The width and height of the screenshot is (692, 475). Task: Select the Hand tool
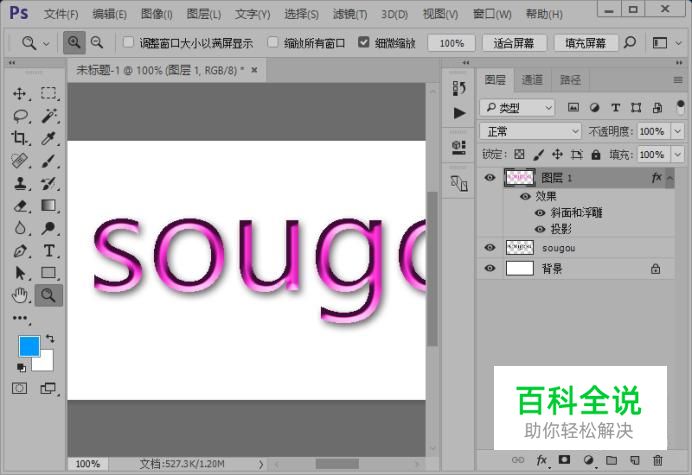19,295
